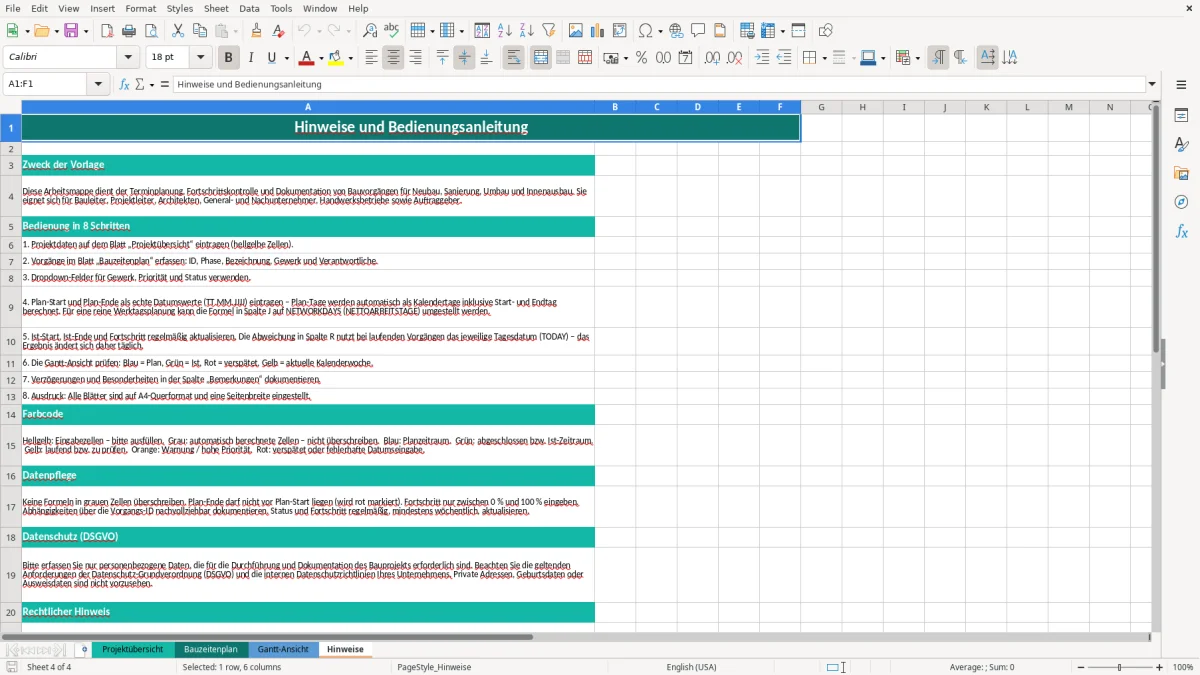
Task: Open Print Preview from the toolbar
Action: pos(150,31)
